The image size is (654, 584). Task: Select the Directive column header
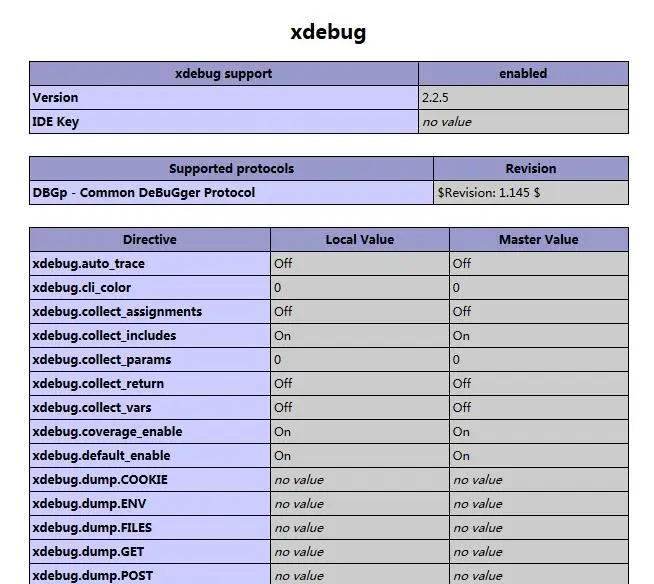[150, 240]
